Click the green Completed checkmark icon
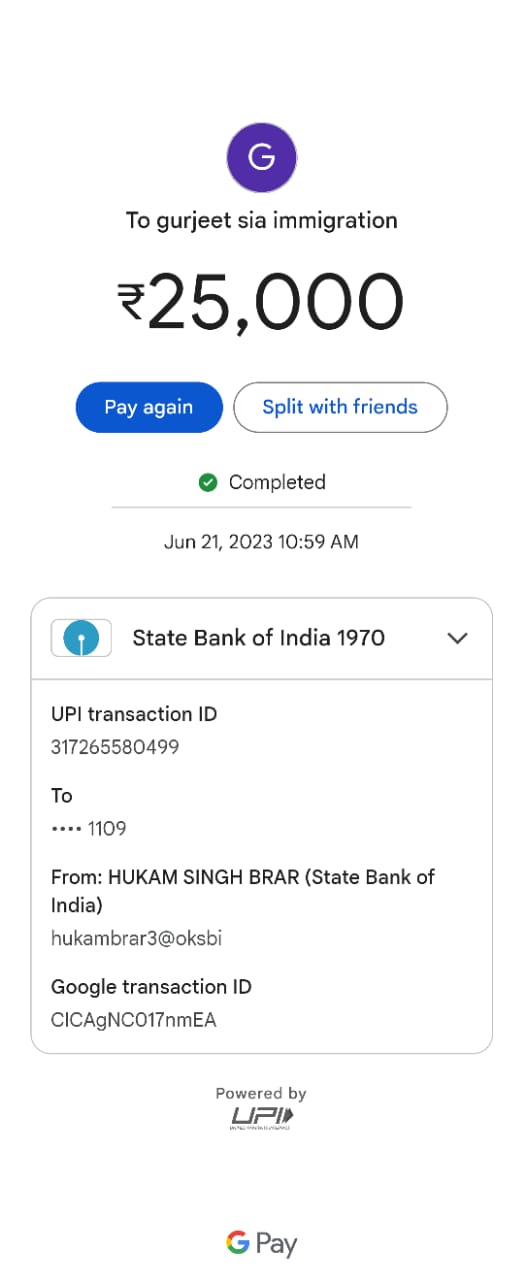524x1280 pixels. pos(208,483)
